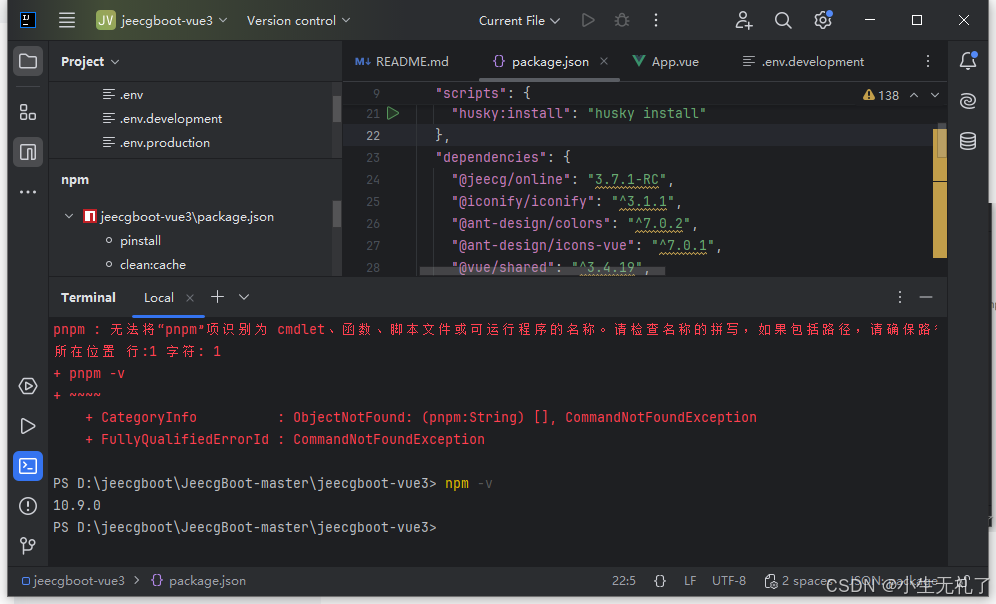Open editor tabs options menu
996x604 pixels.
928,61
